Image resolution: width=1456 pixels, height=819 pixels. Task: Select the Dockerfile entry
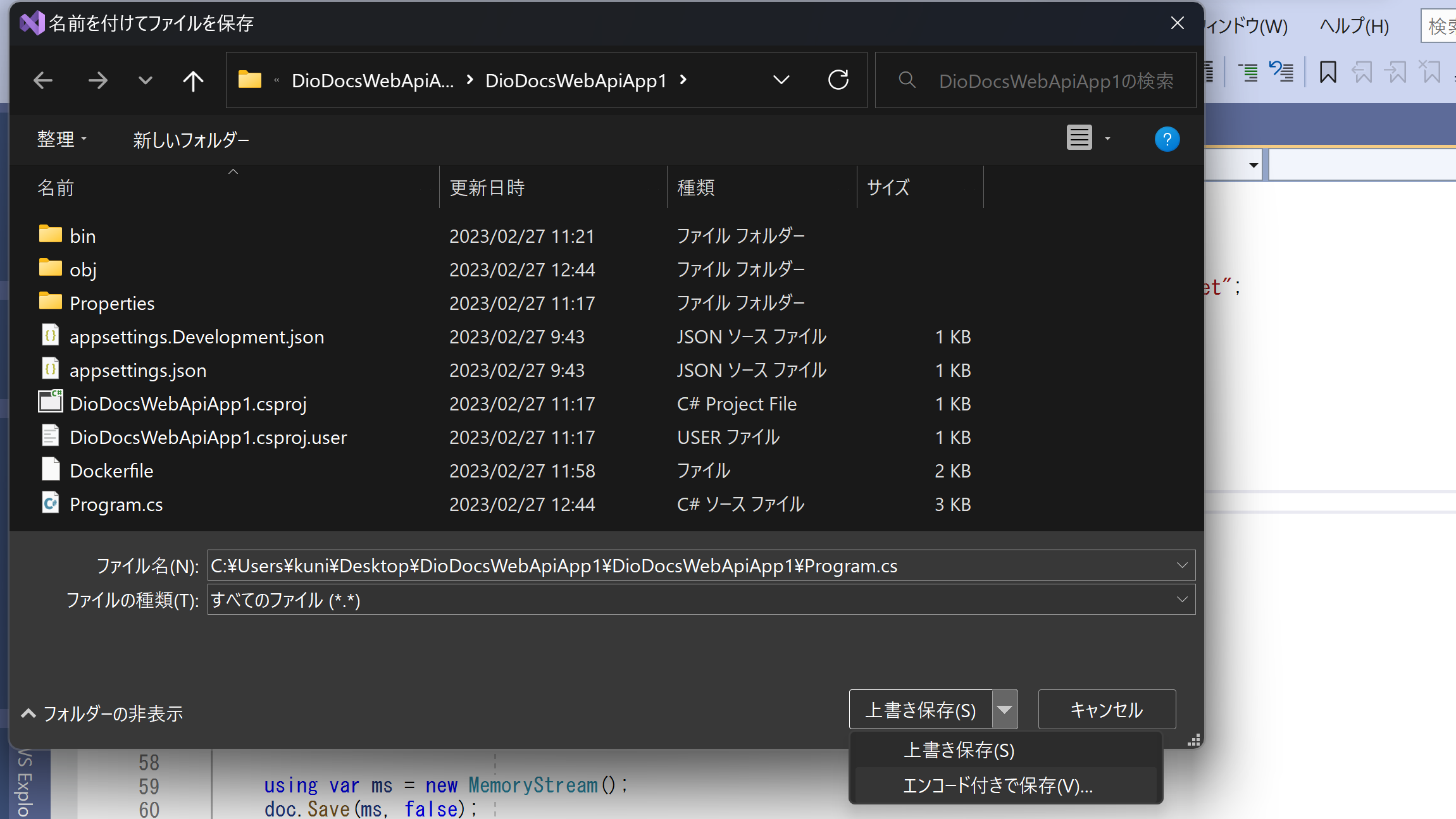(111, 471)
